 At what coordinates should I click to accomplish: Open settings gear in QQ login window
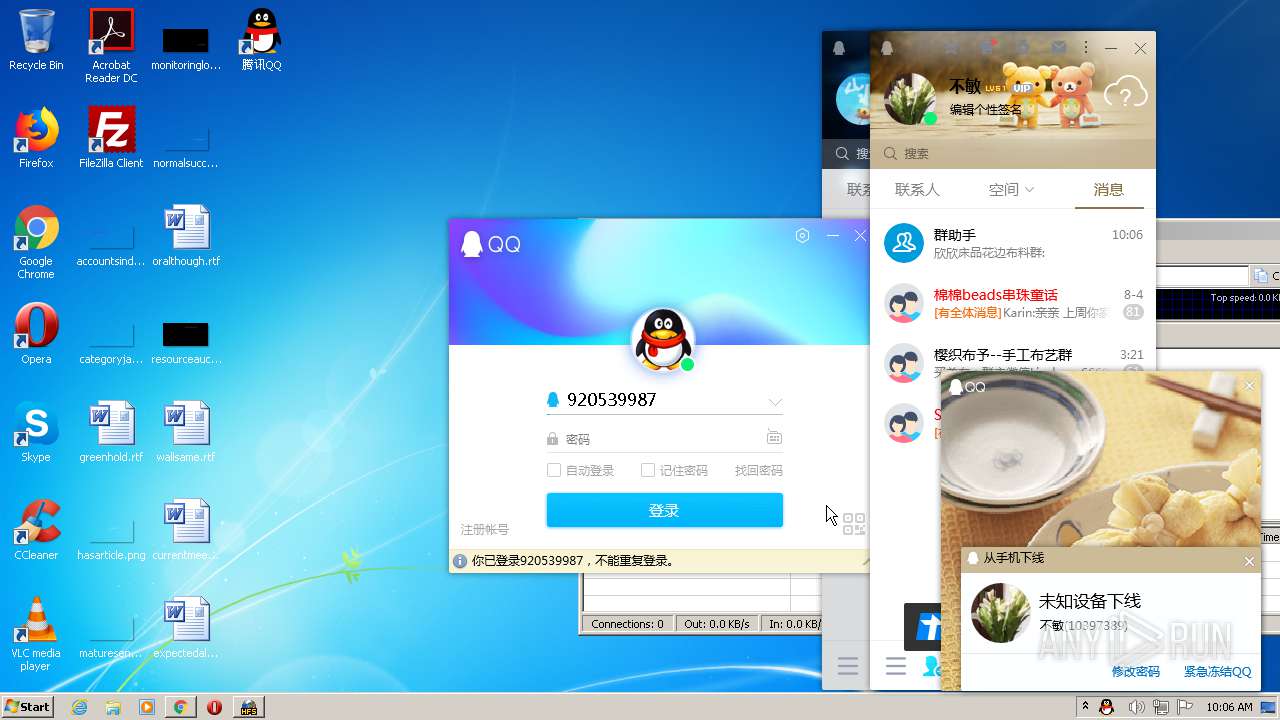(802, 236)
